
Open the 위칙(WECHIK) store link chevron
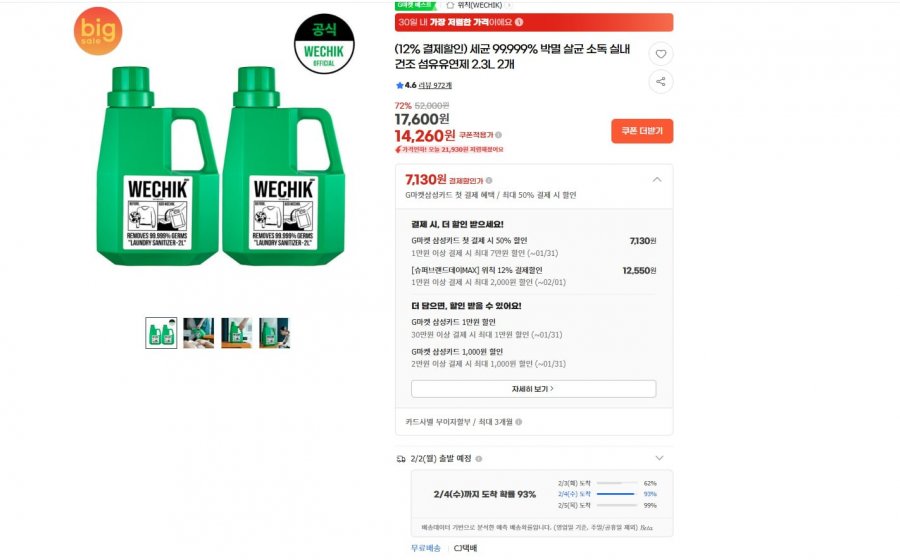[x=509, y=5]
